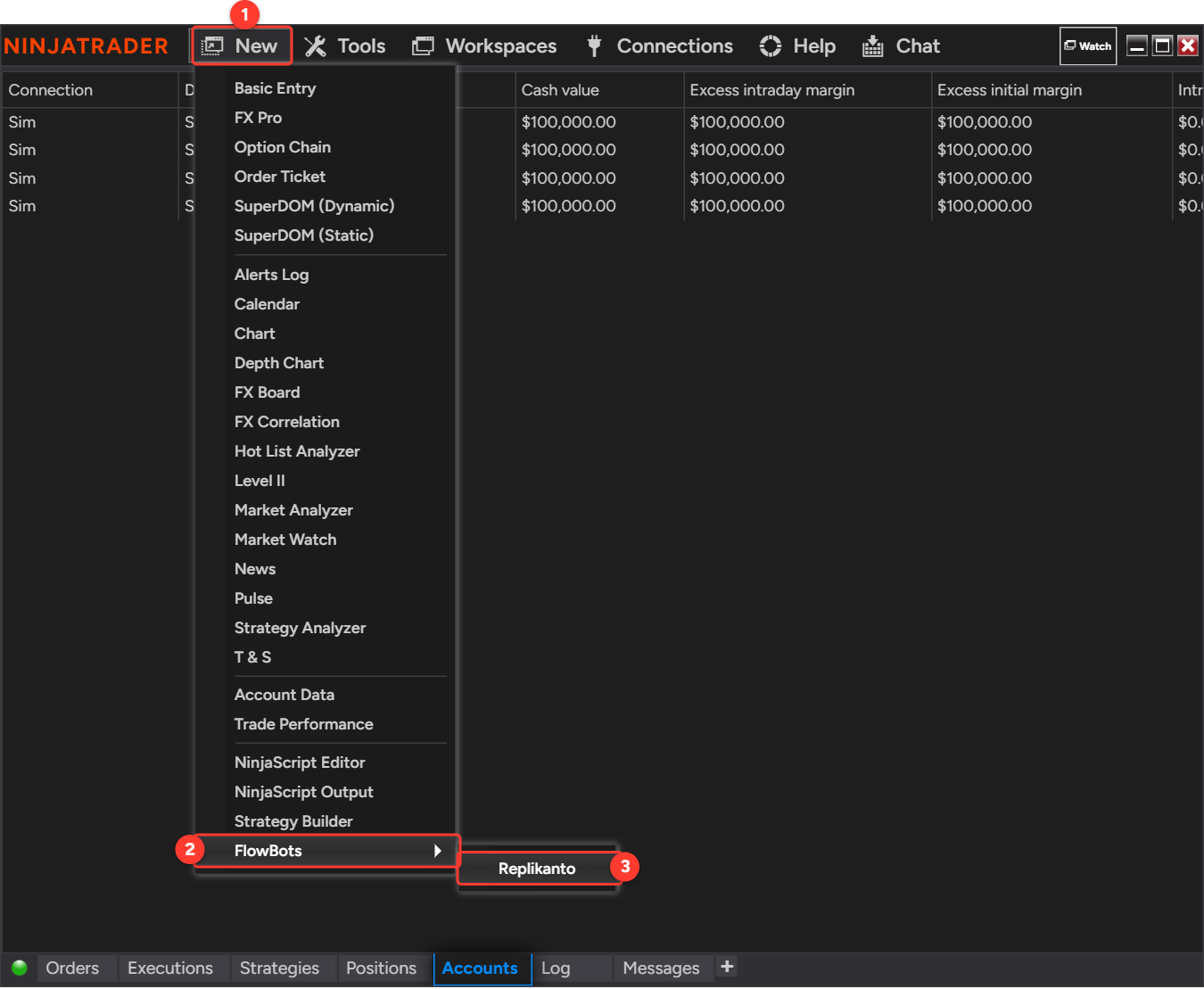1204x989 pixels.
Task: Open Market Watch from the menu
Action: [285, 540]
